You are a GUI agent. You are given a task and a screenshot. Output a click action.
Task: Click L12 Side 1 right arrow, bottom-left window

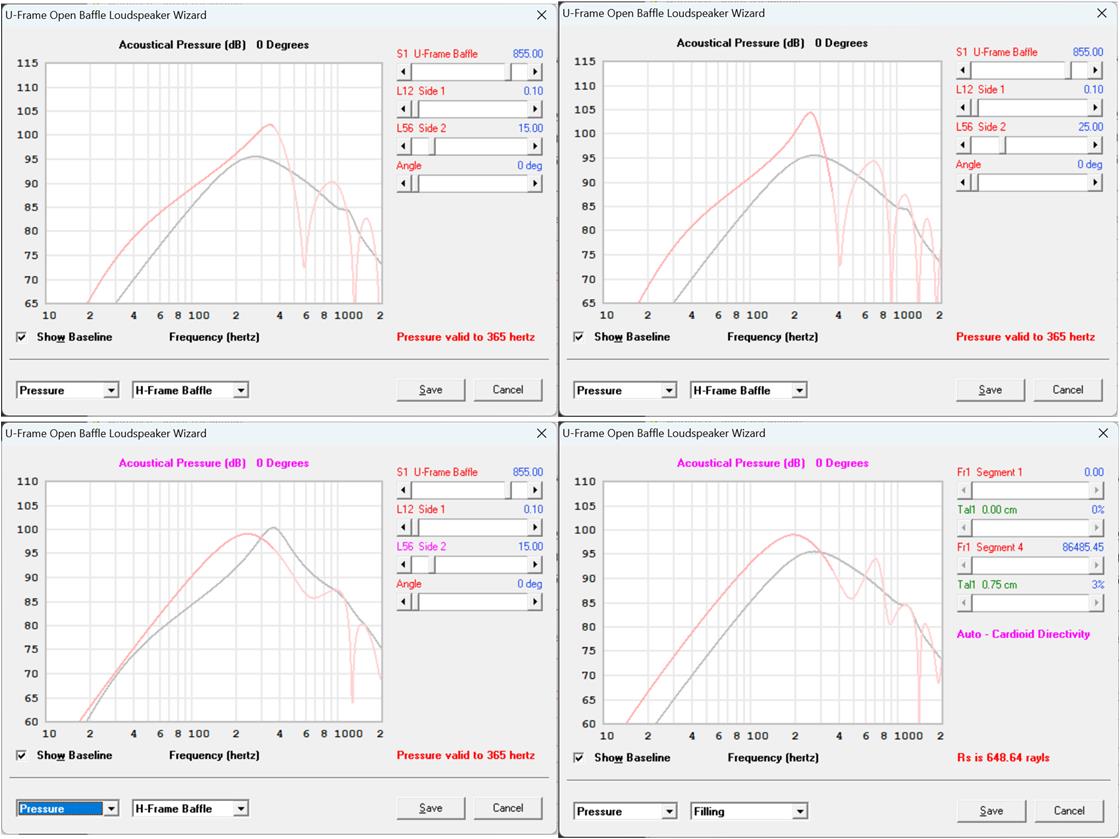[x=535, y=527]
